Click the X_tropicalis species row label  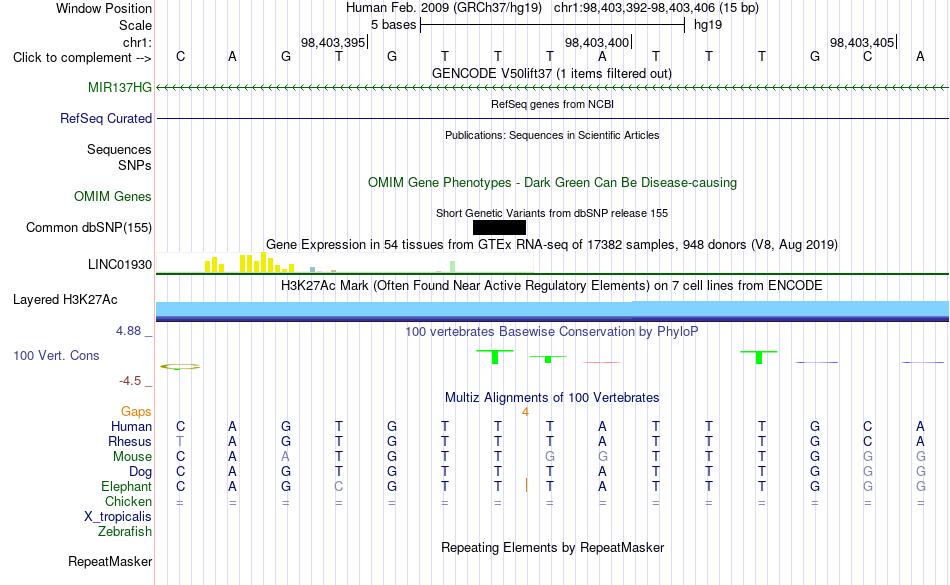point(118,517)
